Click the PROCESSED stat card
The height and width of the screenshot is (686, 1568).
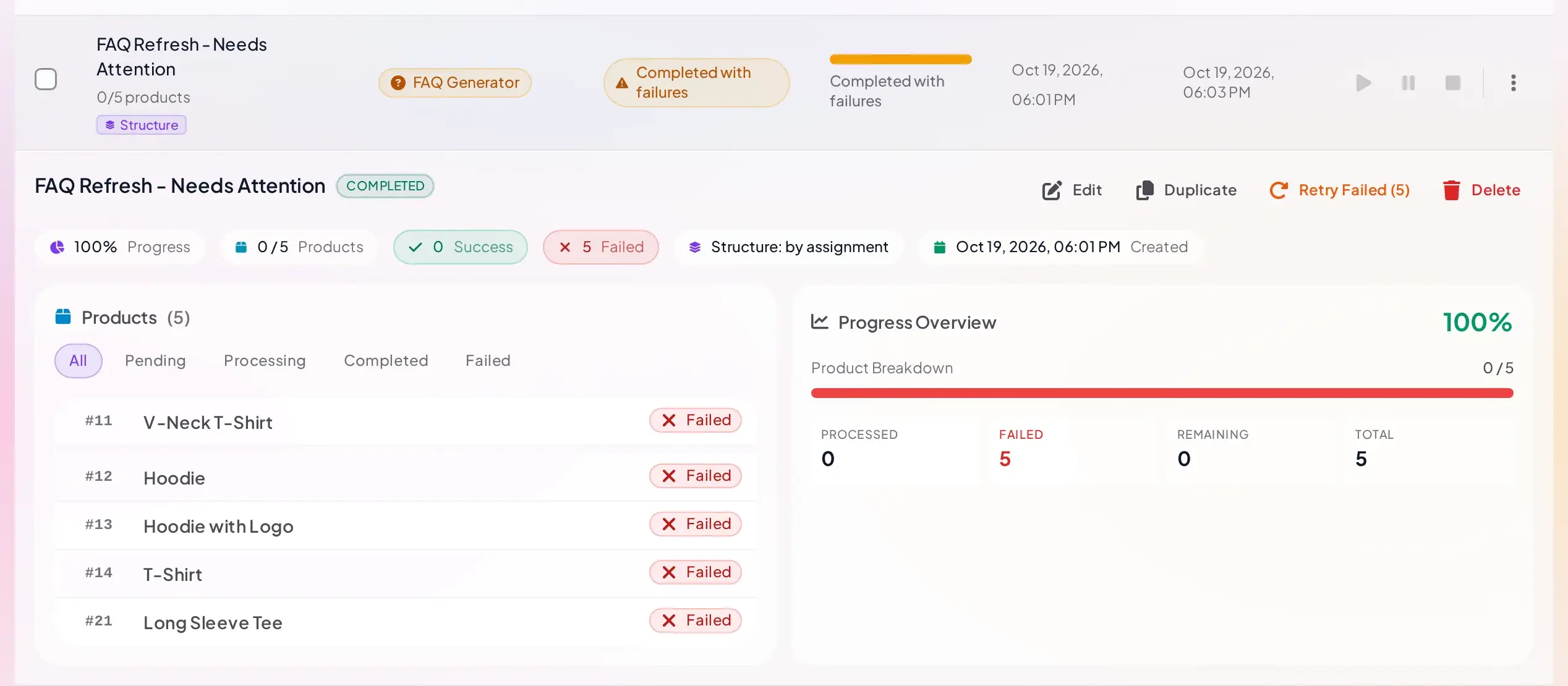(895, 451)
